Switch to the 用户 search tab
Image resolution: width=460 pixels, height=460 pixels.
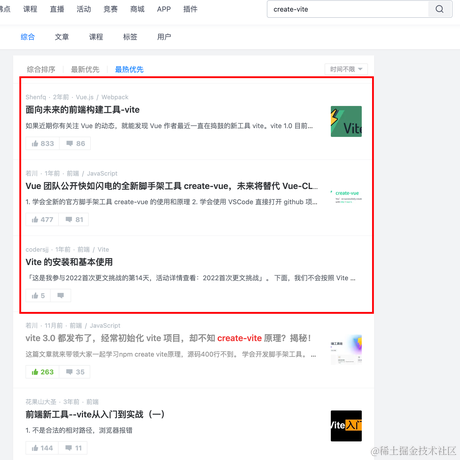pyautogui.click(x=164, y=37)
